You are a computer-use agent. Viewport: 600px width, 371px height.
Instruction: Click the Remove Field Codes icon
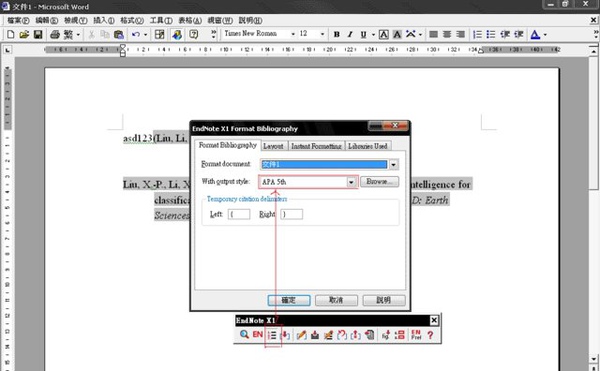coord(355,335)
